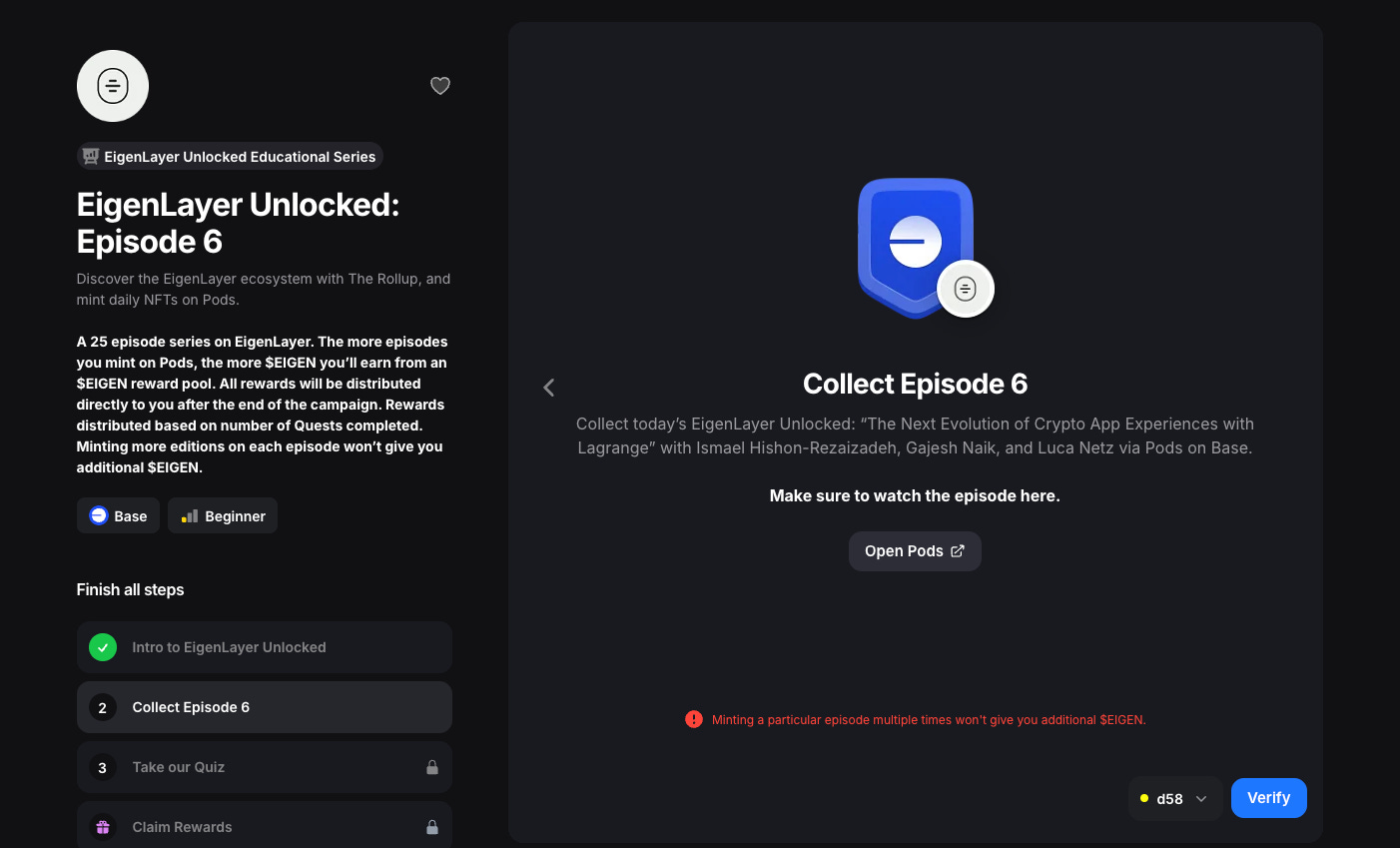This screenshot has height=848, width=1400.
Task: Click the step number 2 circle
Action: click(x=103, y=707)
